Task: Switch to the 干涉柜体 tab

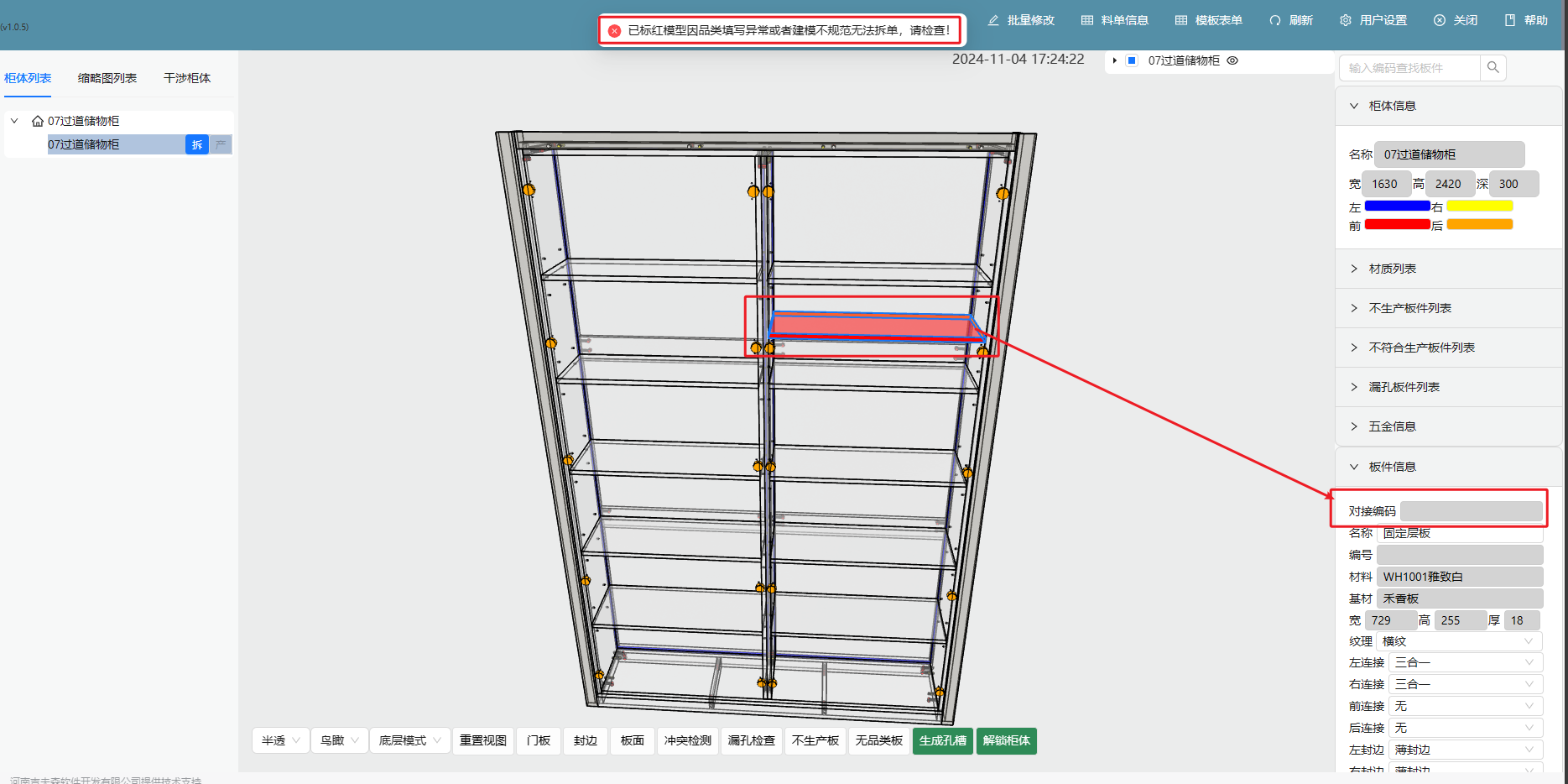Action: click(187, 78)
